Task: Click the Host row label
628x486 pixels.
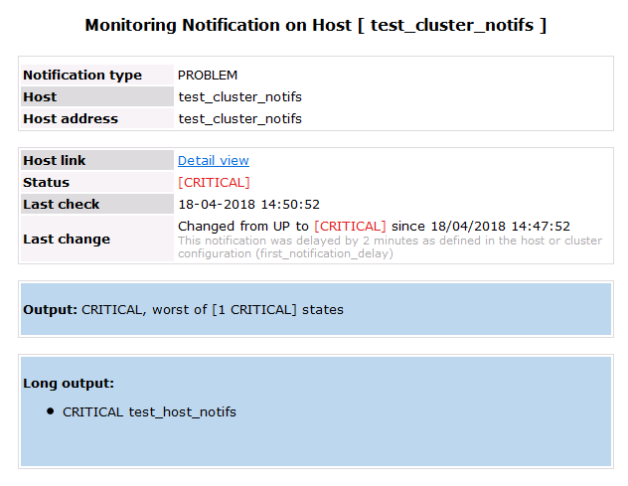Action: pos(39,97)
